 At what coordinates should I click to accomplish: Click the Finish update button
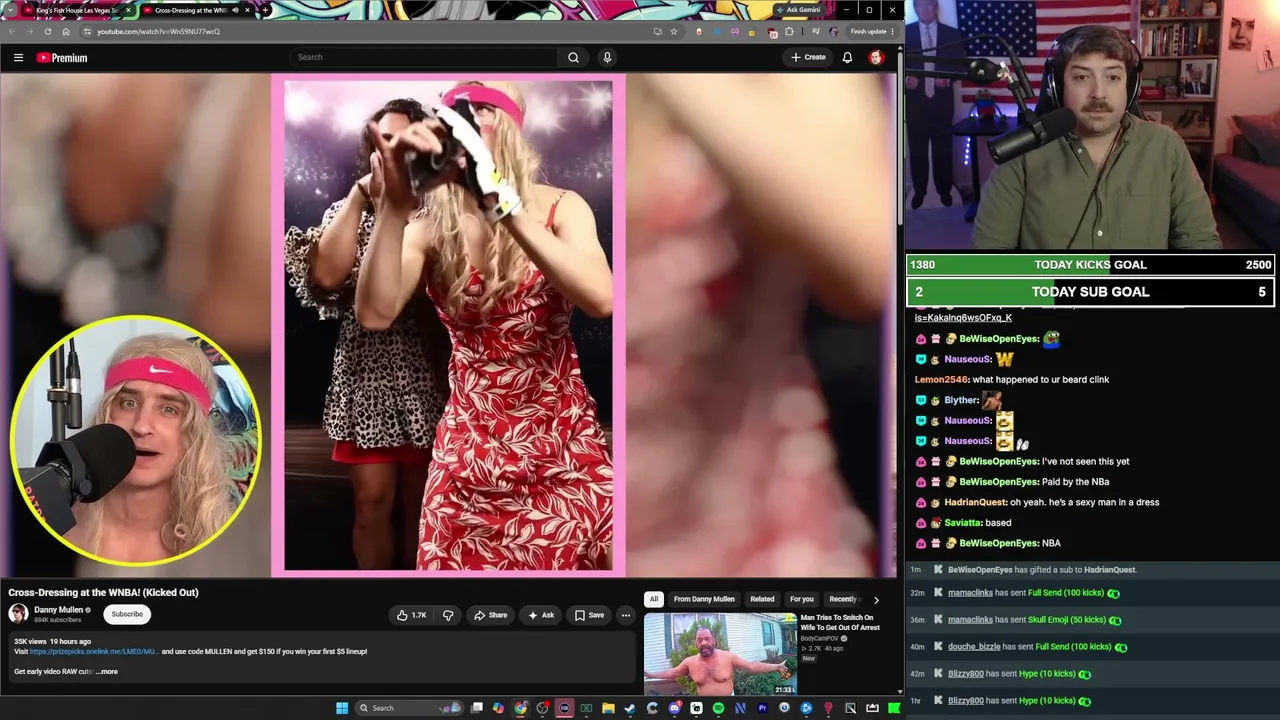tap(871, 31)
